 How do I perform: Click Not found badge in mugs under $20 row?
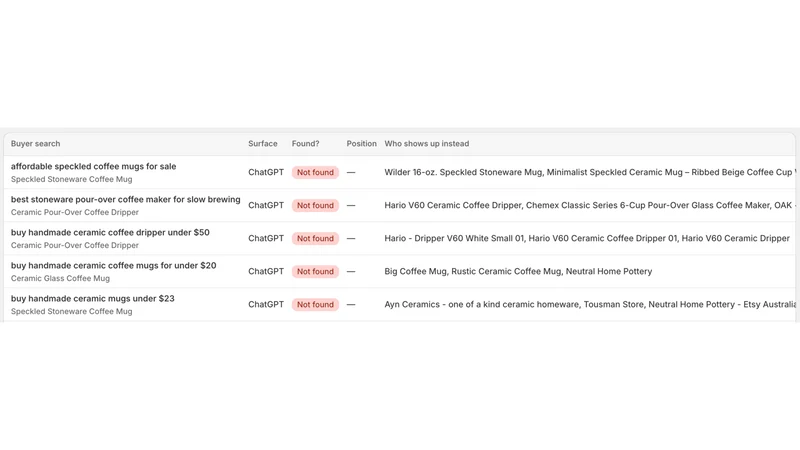click(315, 271)
